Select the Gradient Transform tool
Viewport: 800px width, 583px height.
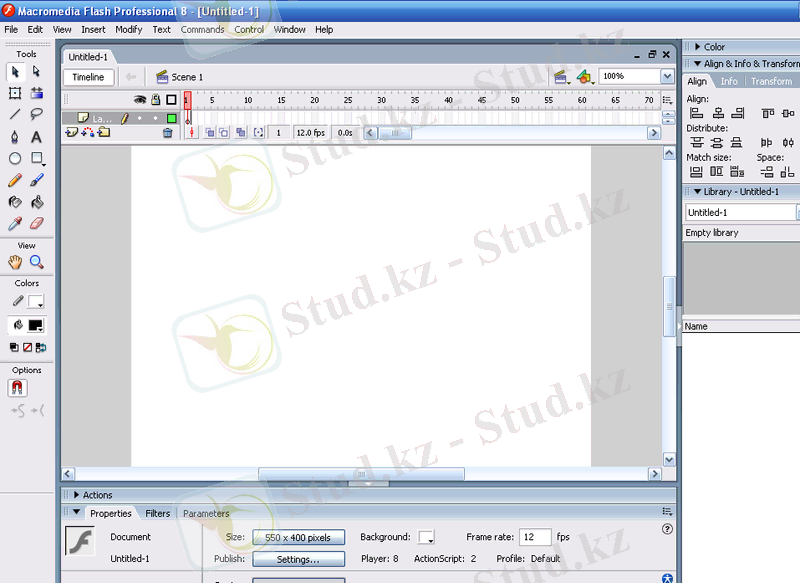(x=37, y=93)
